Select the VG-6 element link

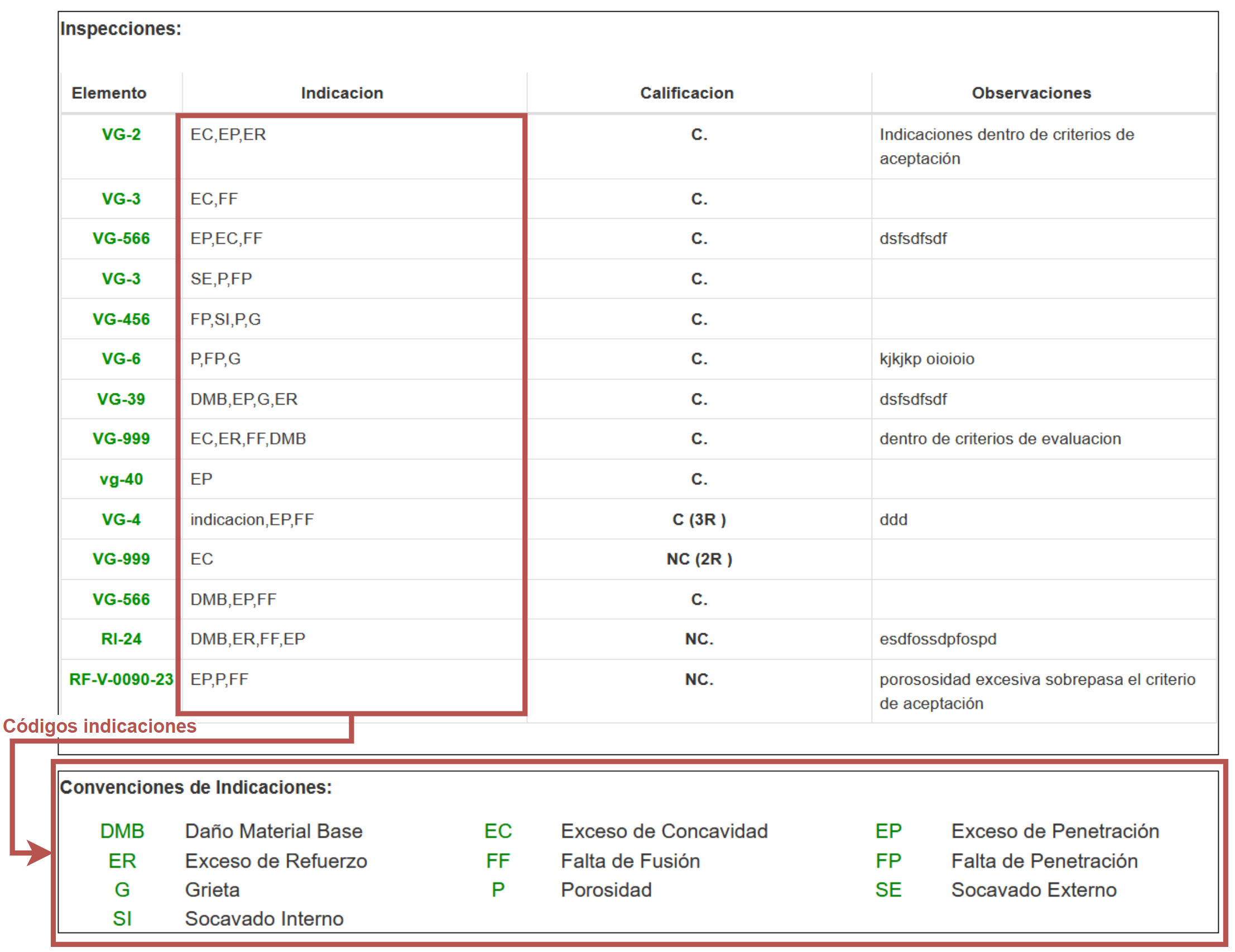pos(121,359)
